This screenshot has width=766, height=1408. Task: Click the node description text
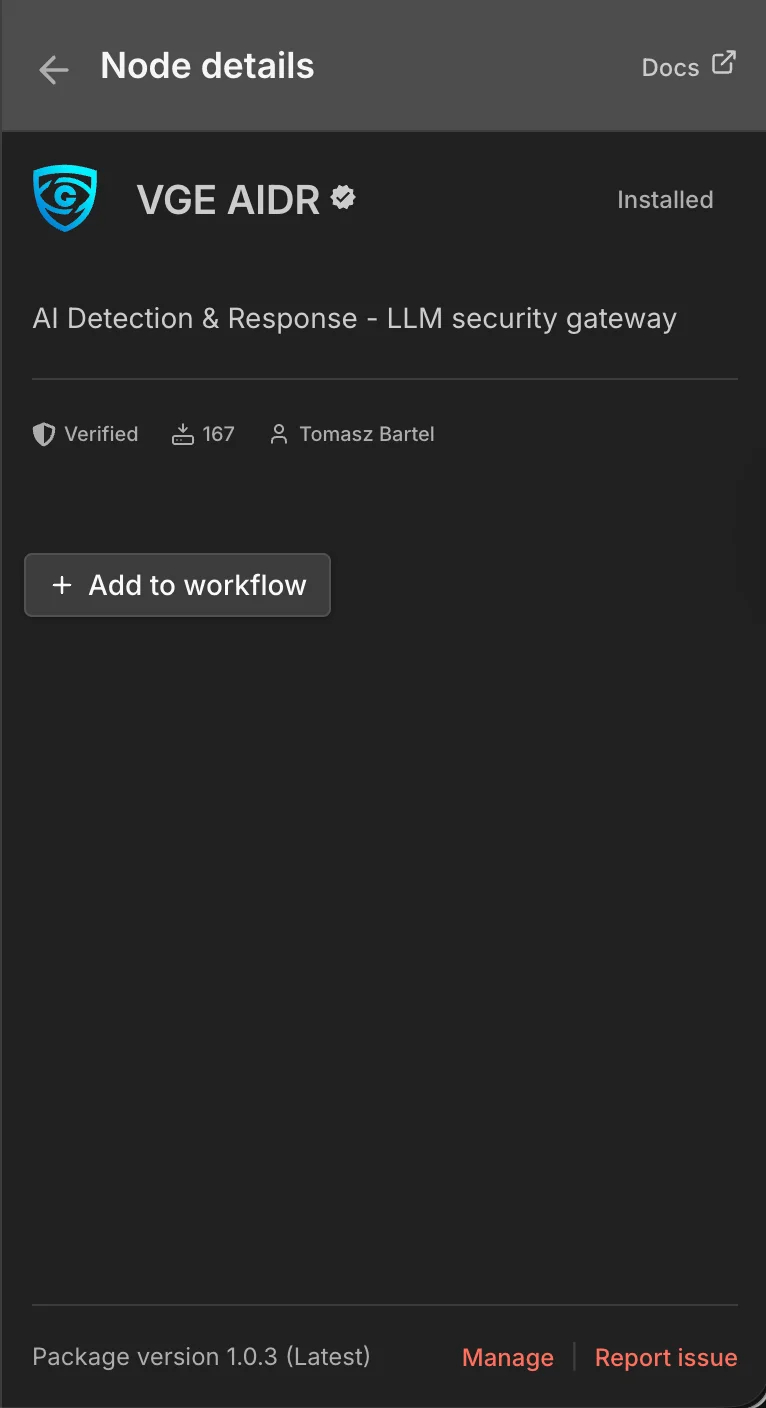click(355, 318)
